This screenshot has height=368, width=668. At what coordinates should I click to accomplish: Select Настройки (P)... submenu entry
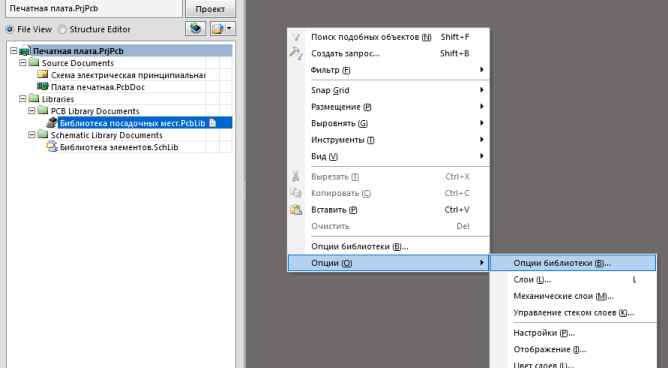tap(573, 333)
